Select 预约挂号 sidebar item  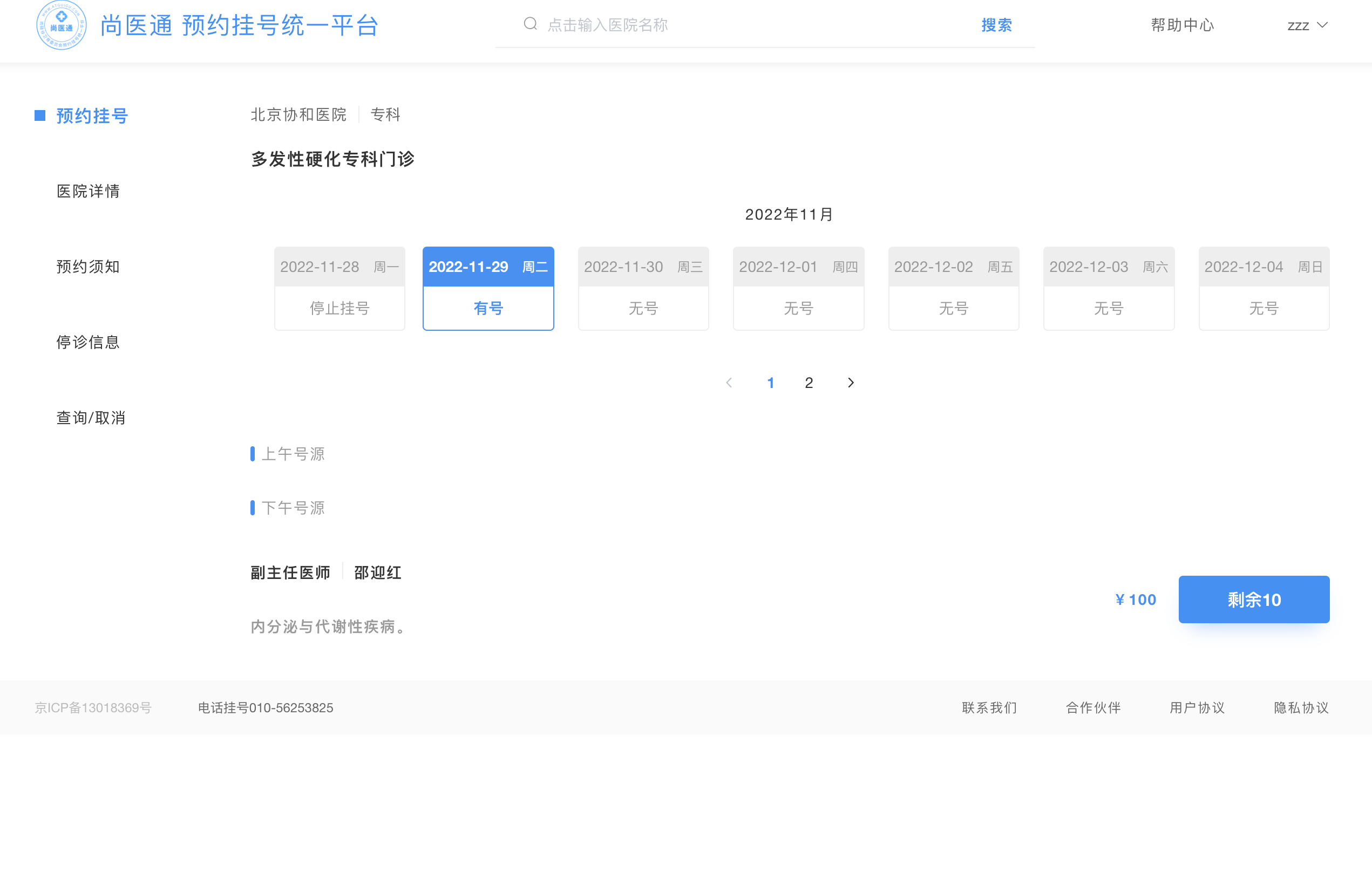coord(92,115)
